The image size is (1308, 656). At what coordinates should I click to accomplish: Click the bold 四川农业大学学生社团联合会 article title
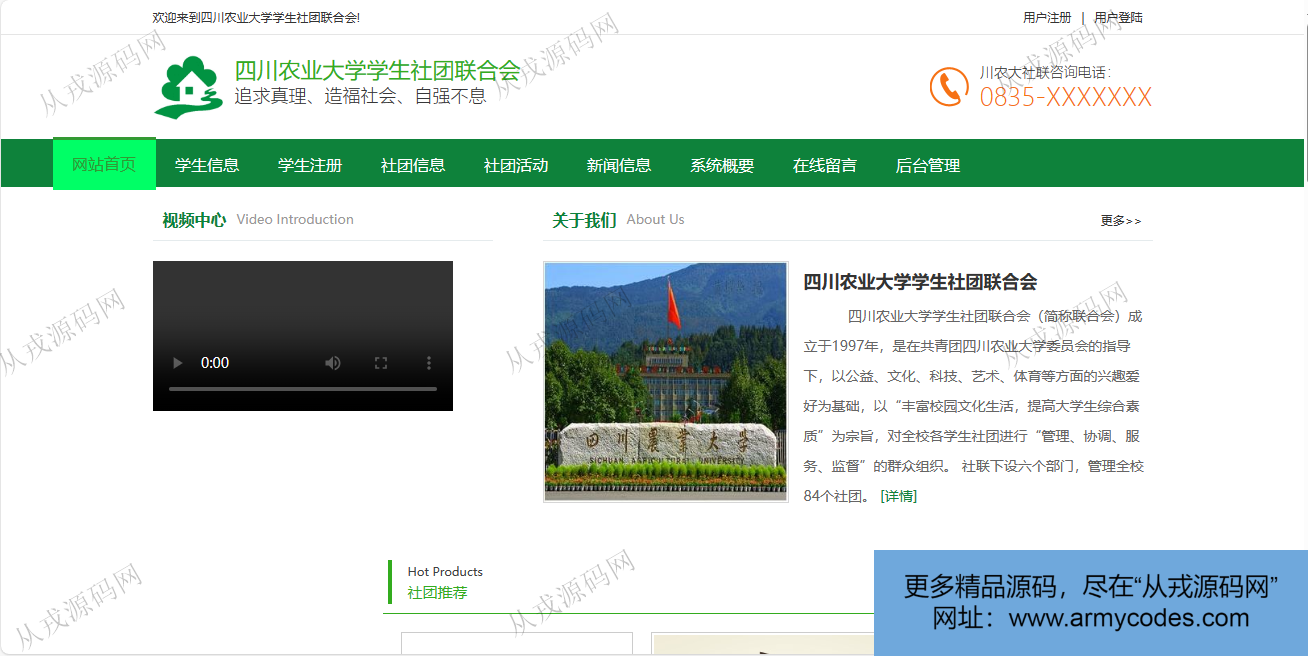pyautogui.click(x=920, y=282)
